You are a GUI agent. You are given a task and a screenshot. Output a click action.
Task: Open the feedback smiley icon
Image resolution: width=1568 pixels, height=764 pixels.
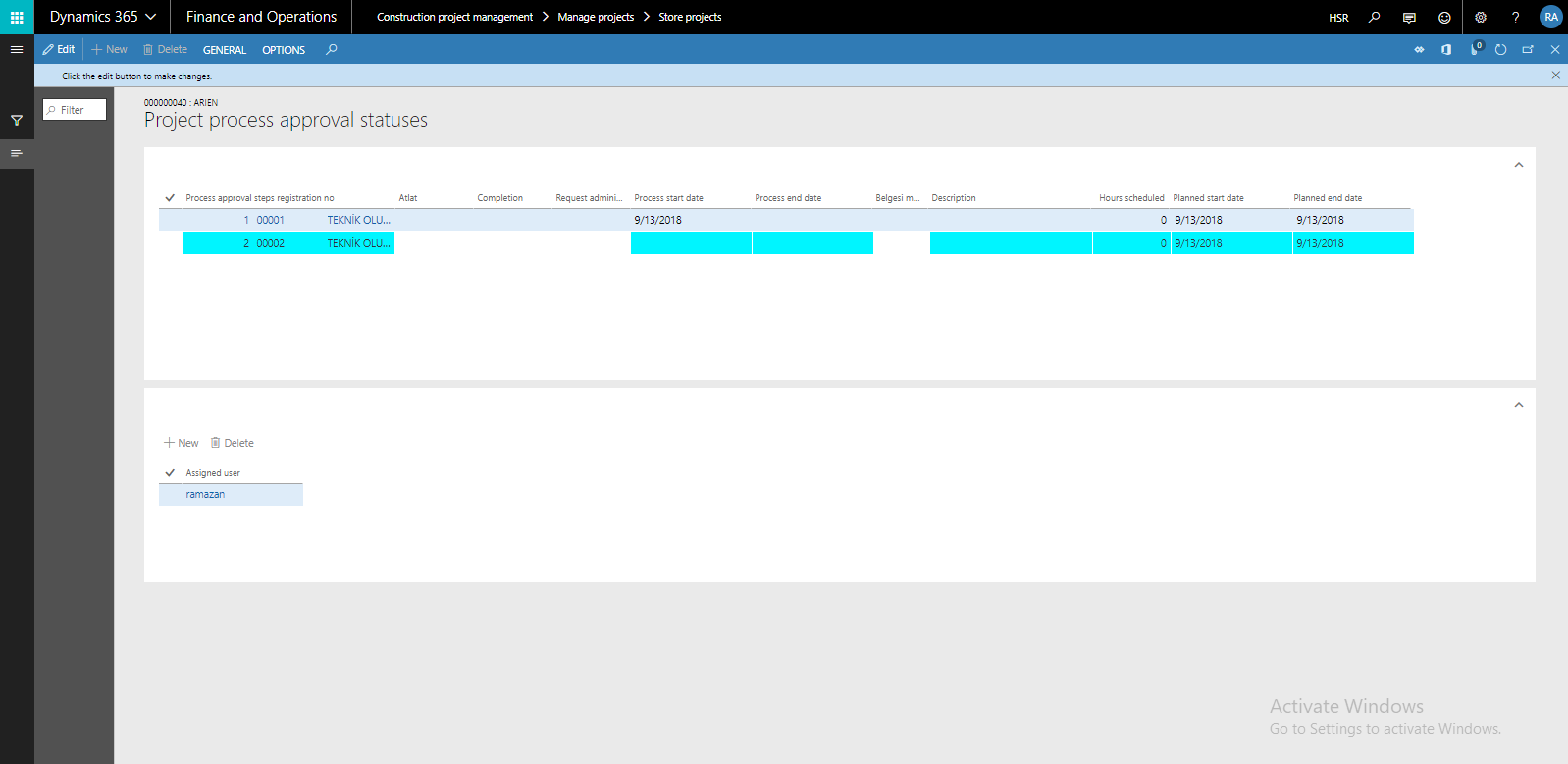pyautogui.click(x=1444, y=17)
